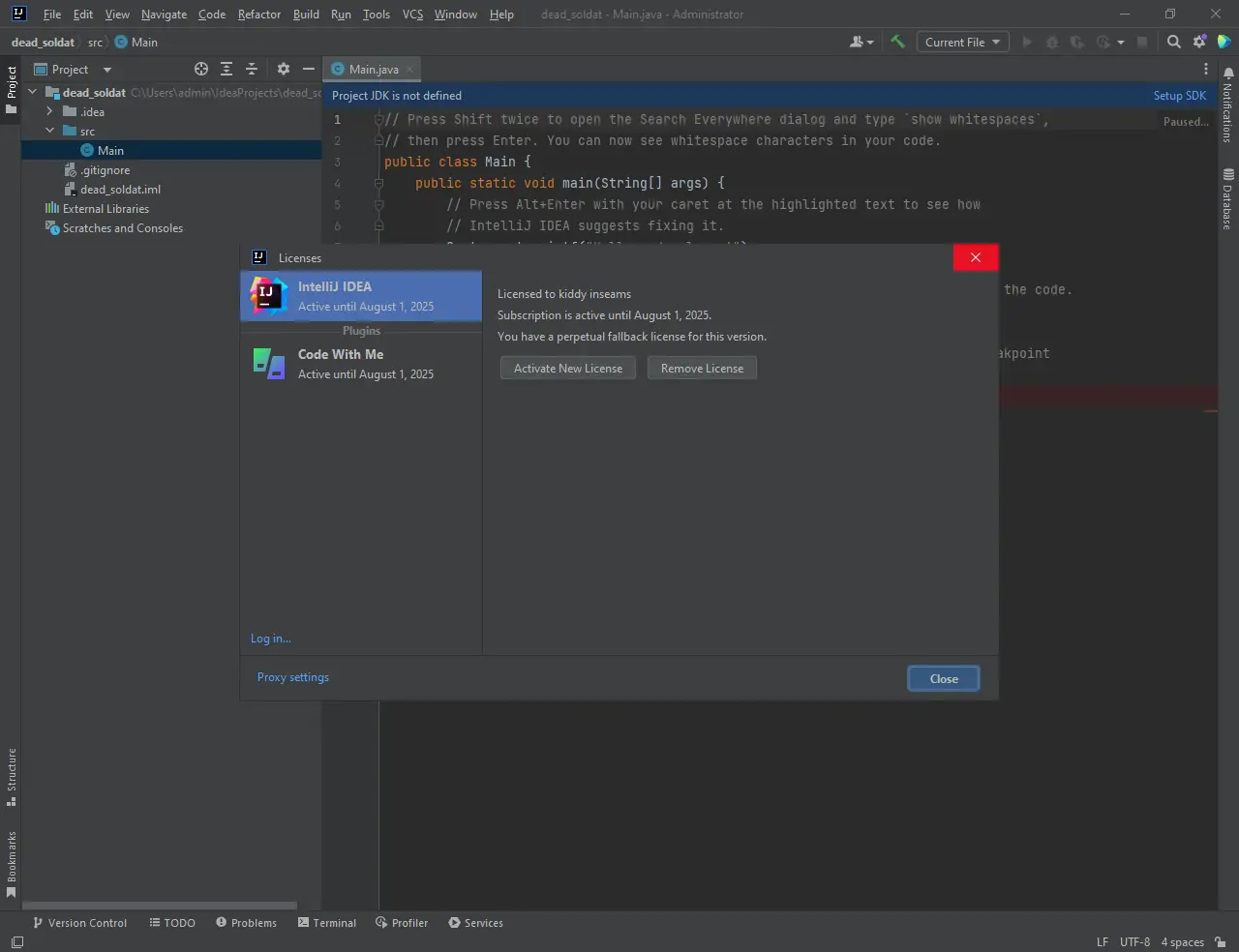Screen dimensions: 1239x952
Task: Hide the Project panel with minus icon
Action: click(309, 69)
